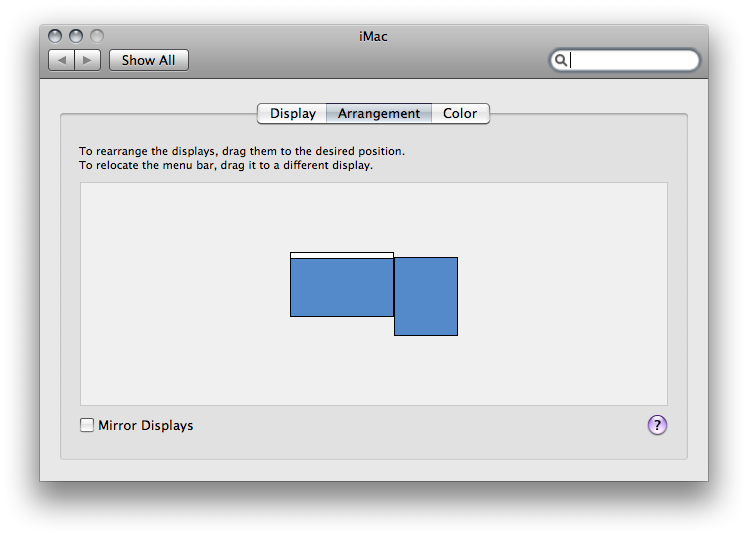Minimize the iMac preferences window
748x536 pixels.
(x=76, y=36)
